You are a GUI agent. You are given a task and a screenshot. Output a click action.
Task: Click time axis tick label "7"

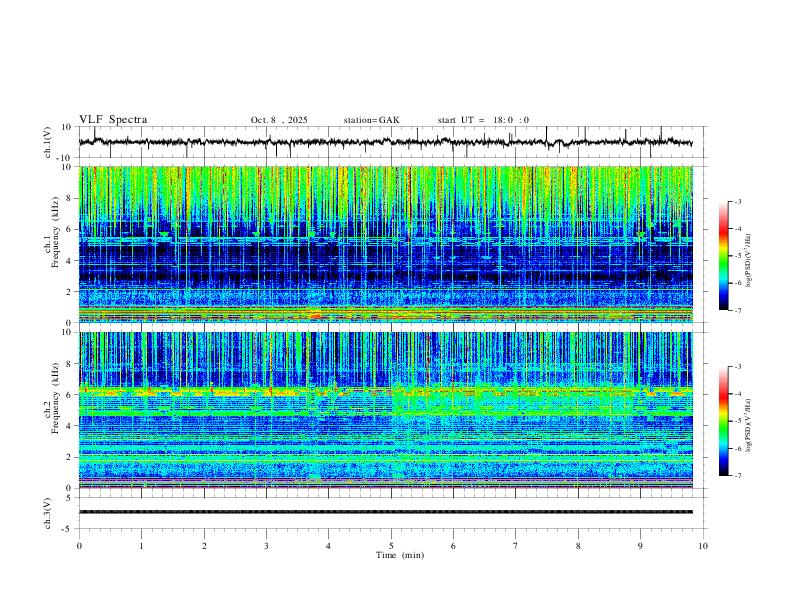coord(516,546)
